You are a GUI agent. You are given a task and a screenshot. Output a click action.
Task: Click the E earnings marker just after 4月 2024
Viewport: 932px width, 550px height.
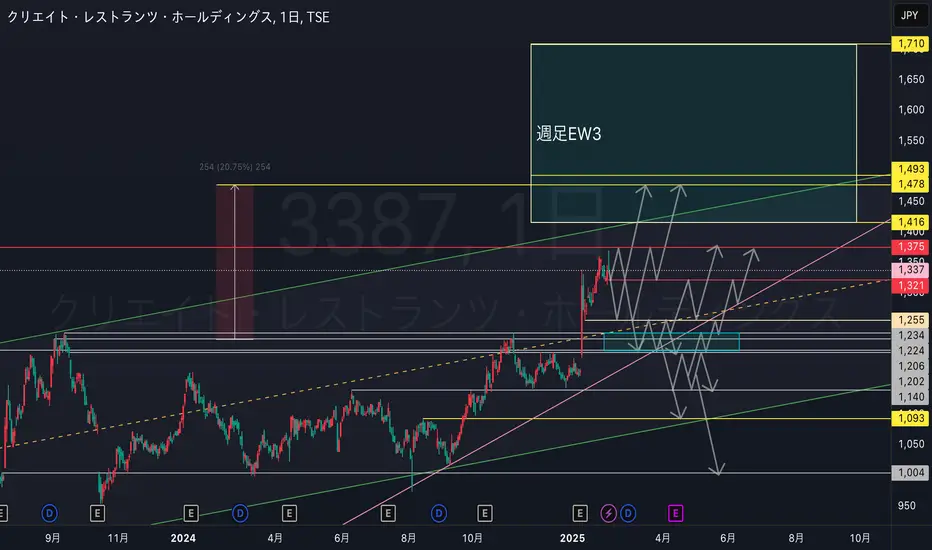[x=289, y=513]
